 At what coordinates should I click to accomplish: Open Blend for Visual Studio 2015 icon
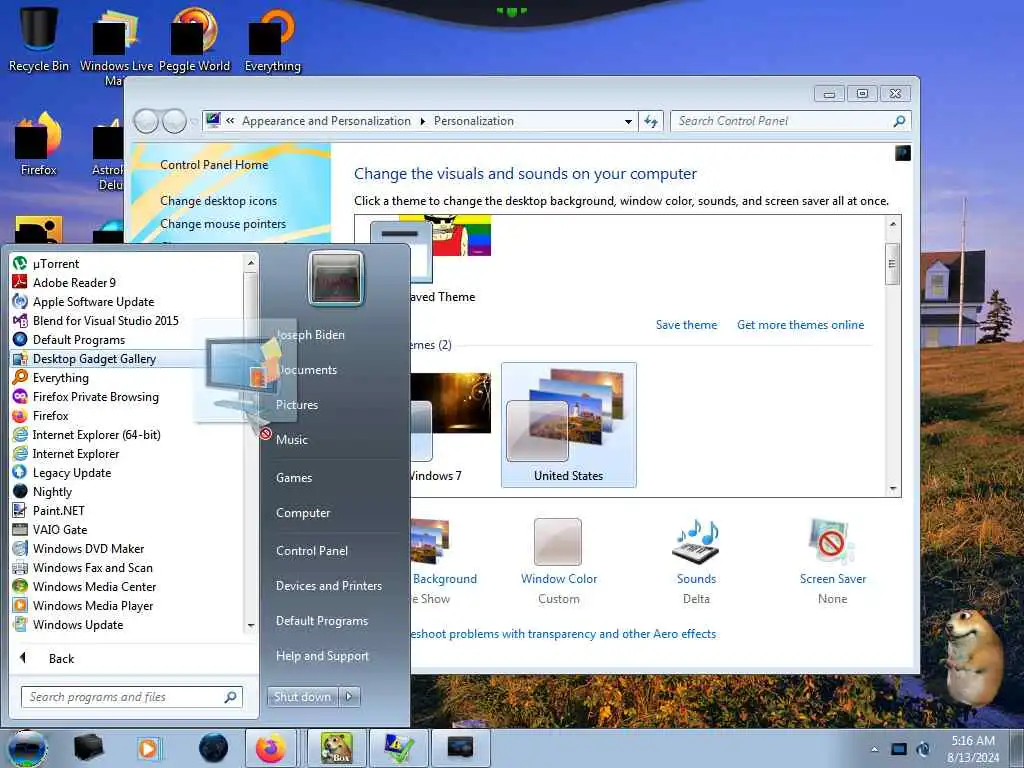(20, 321)
